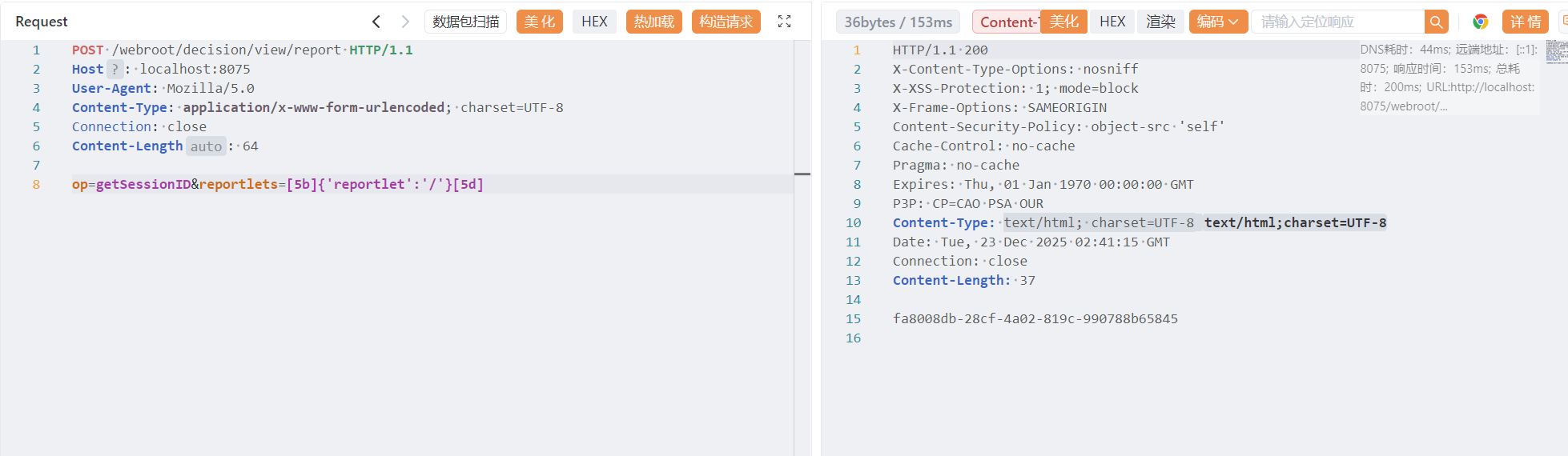This screenshot has height=456, width=1568.
Task: Toggle 美化 beautify in the Request panel
Action: 539,22
